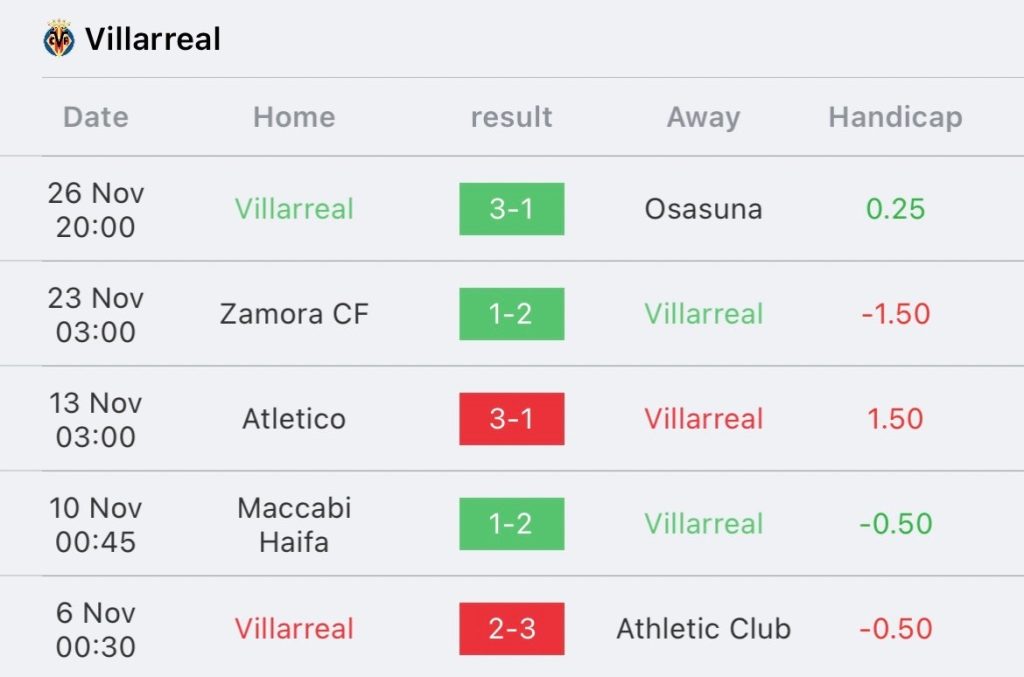
Task: Click the -1.50 handicap value
Action: [895, 314]
